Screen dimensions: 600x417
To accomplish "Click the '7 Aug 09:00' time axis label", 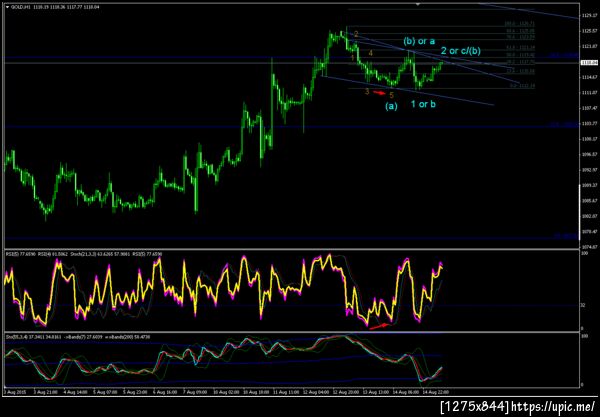I will pyautogui.click(x=196, y=392).
